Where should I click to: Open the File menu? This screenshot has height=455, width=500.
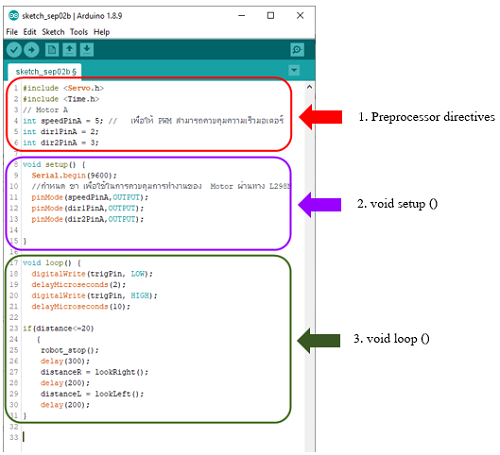pos(12,32)
